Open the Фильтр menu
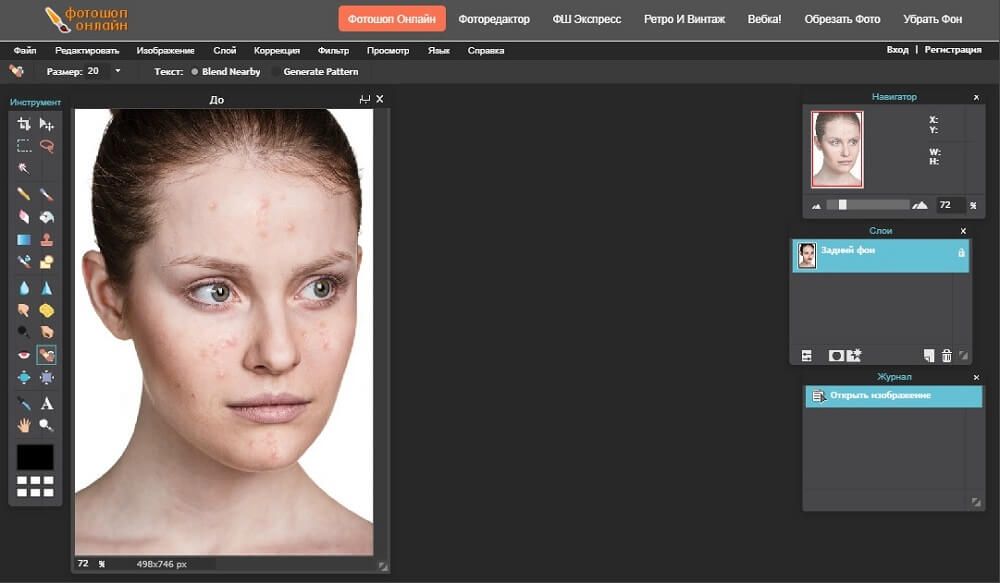Viewport: 1000px width, 583px height. 333,50
